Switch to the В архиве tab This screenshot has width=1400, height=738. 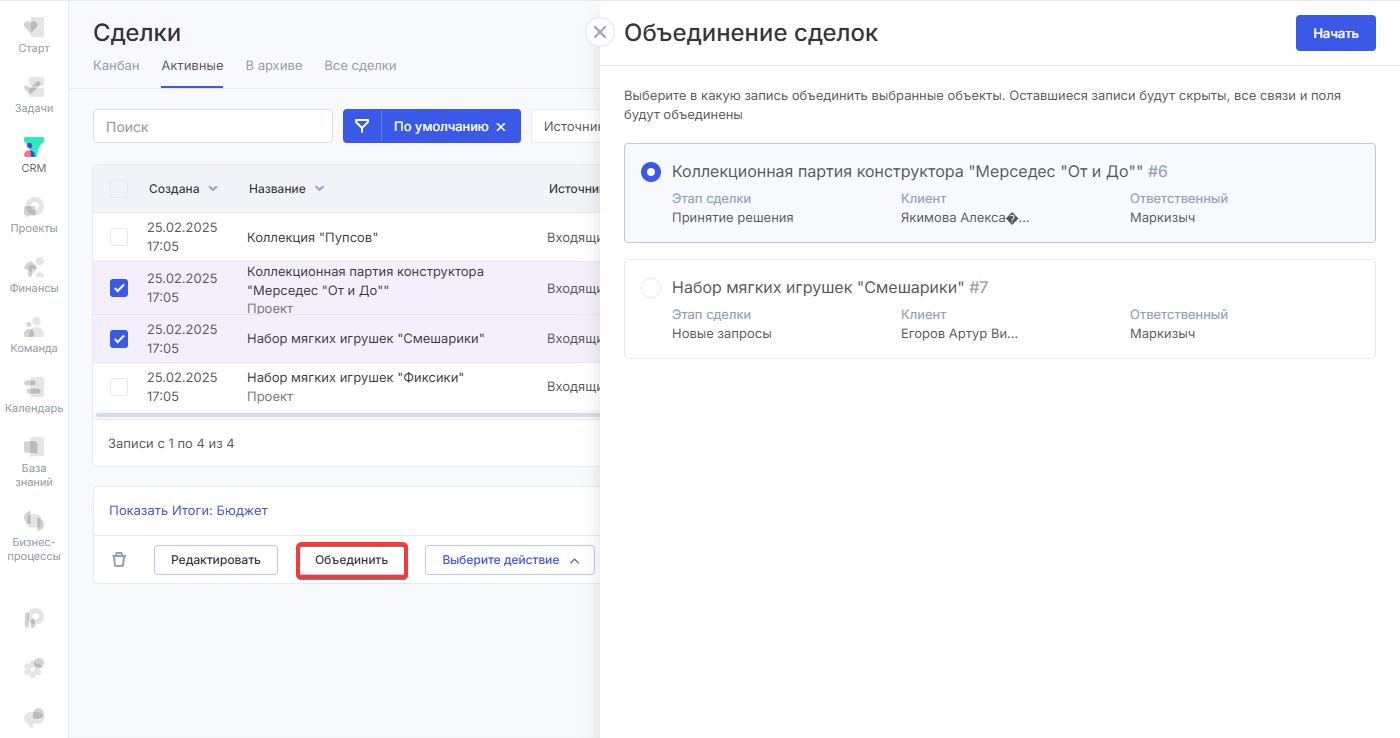(x=274, y=66)
